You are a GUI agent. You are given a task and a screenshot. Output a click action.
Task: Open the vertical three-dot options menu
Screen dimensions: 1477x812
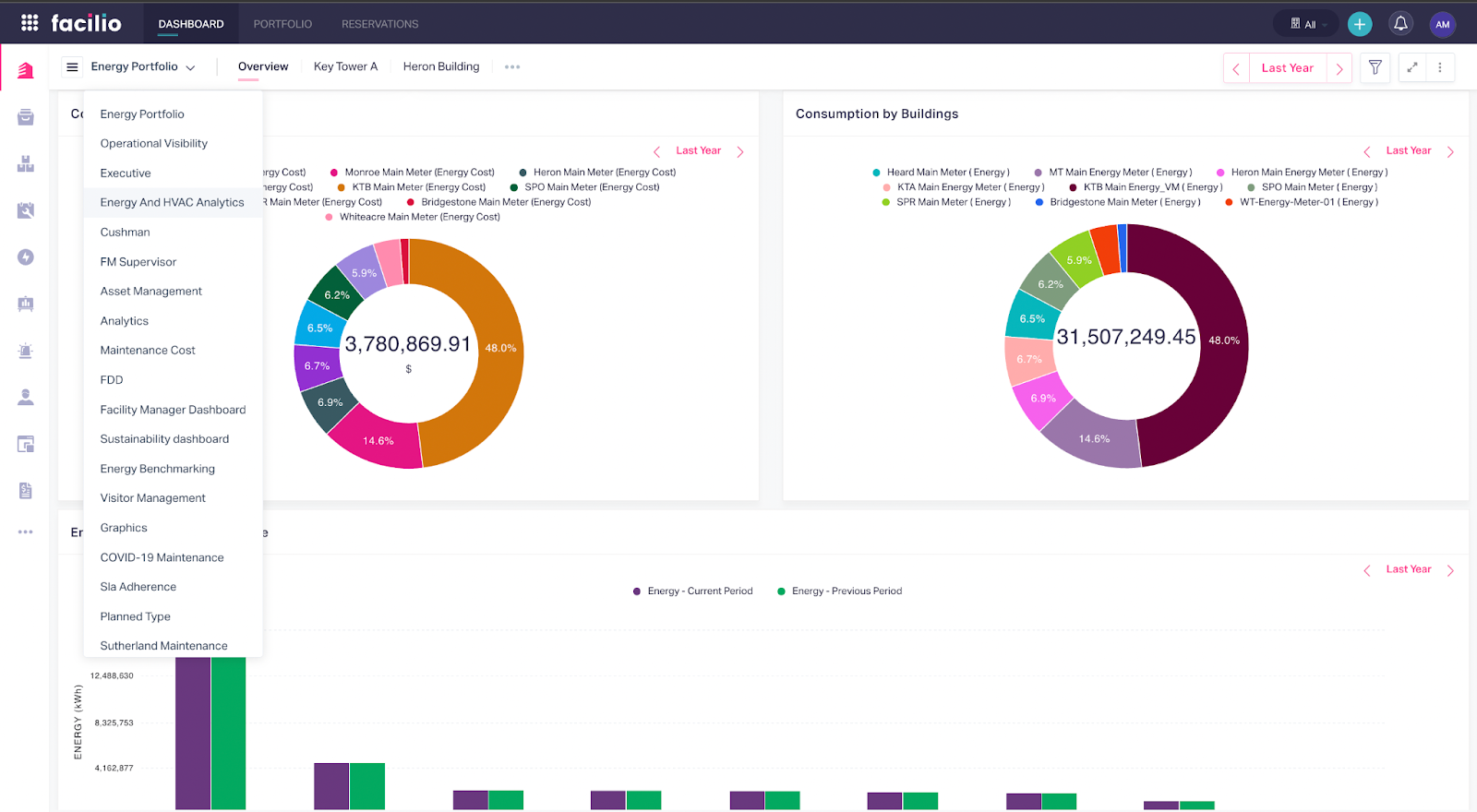coord(1440,67)
